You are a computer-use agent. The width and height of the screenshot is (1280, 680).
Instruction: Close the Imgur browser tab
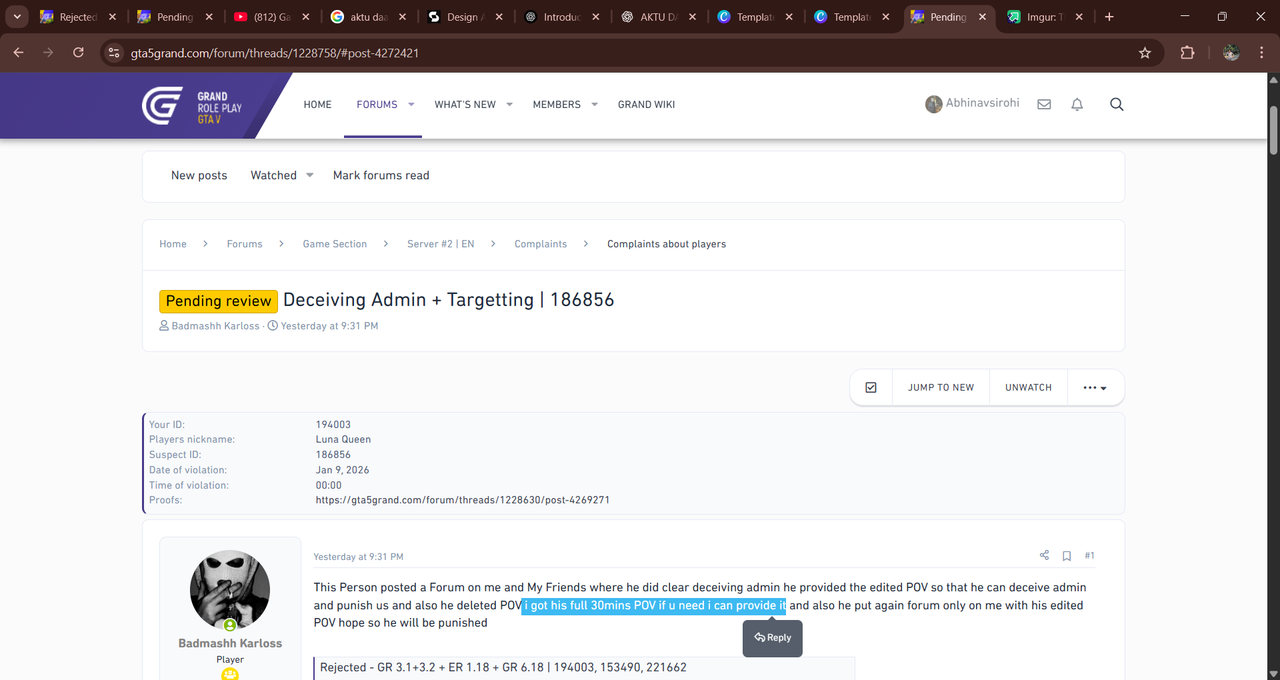[1080, 17]
